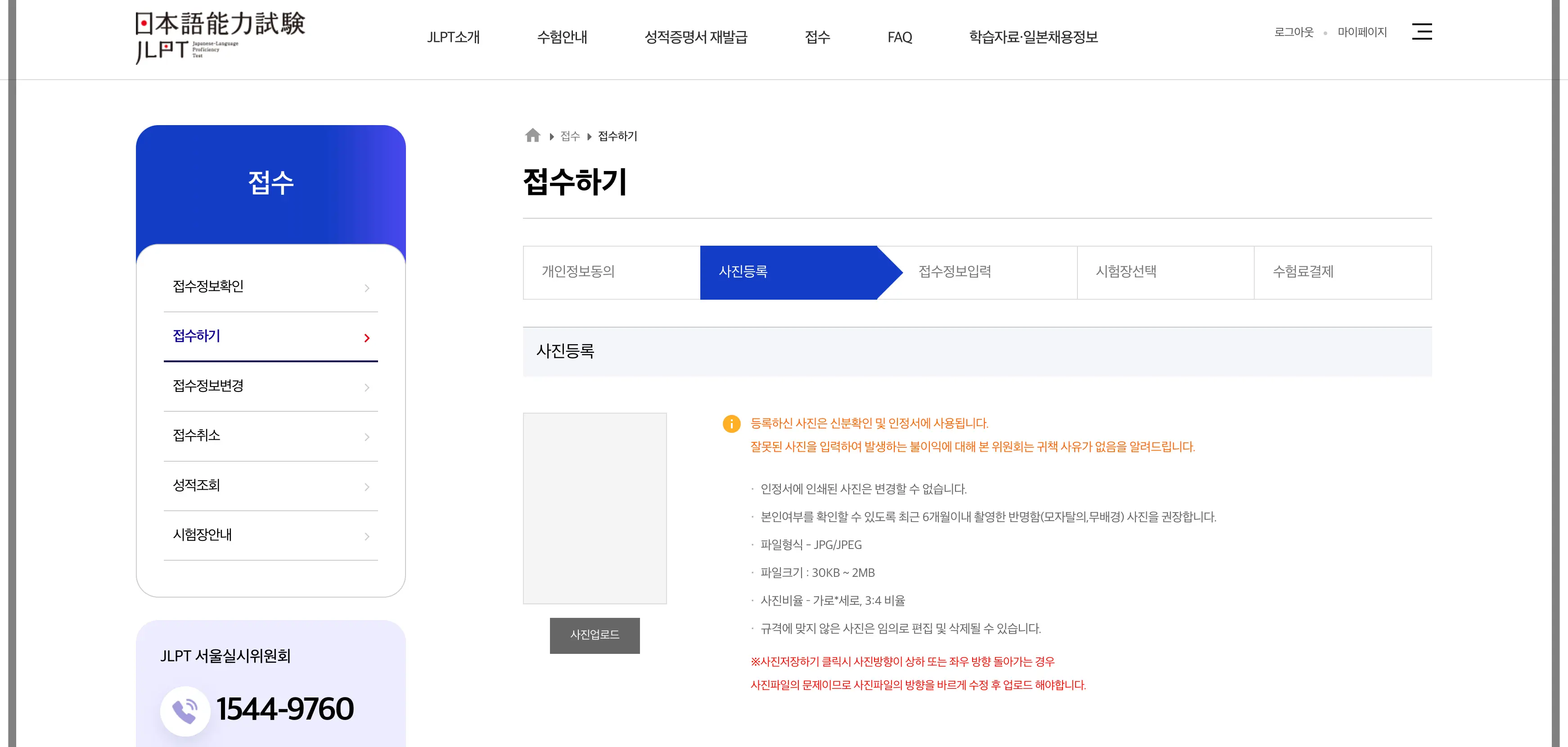Viewport: 1568px width, 747px height.
Task: Open the hamburger menu
Action: point(1423,31)
